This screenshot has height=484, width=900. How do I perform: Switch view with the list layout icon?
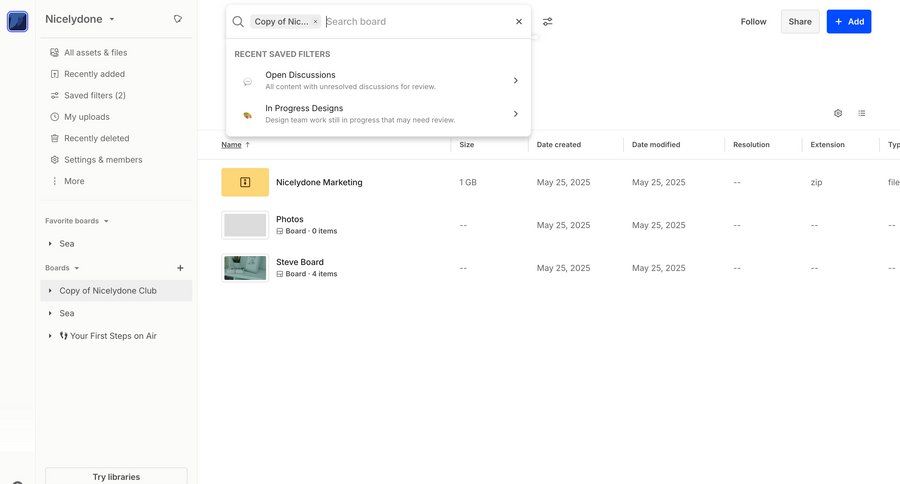[862, 113]
